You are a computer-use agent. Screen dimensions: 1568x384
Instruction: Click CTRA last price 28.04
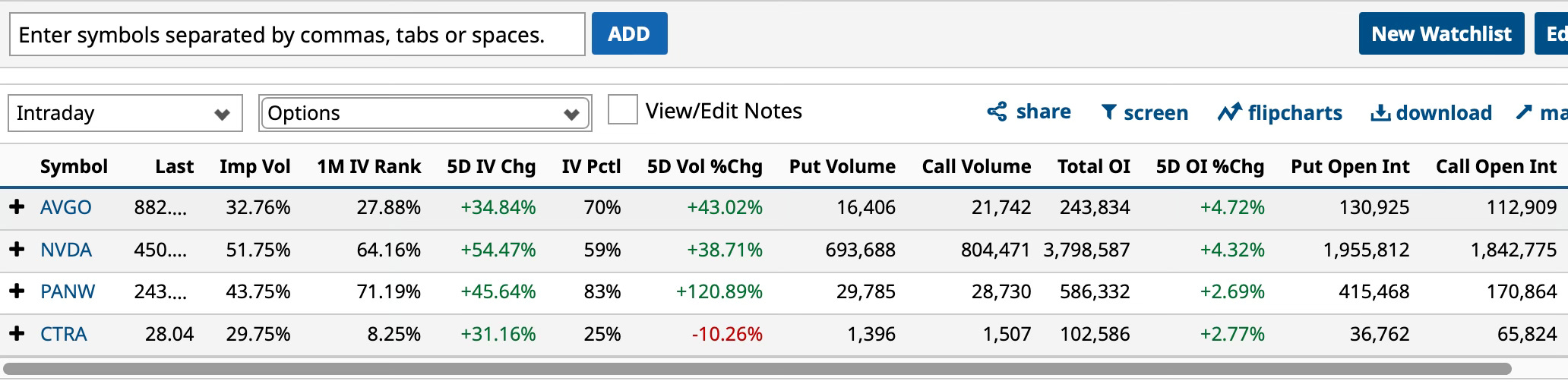coord(169,334)
